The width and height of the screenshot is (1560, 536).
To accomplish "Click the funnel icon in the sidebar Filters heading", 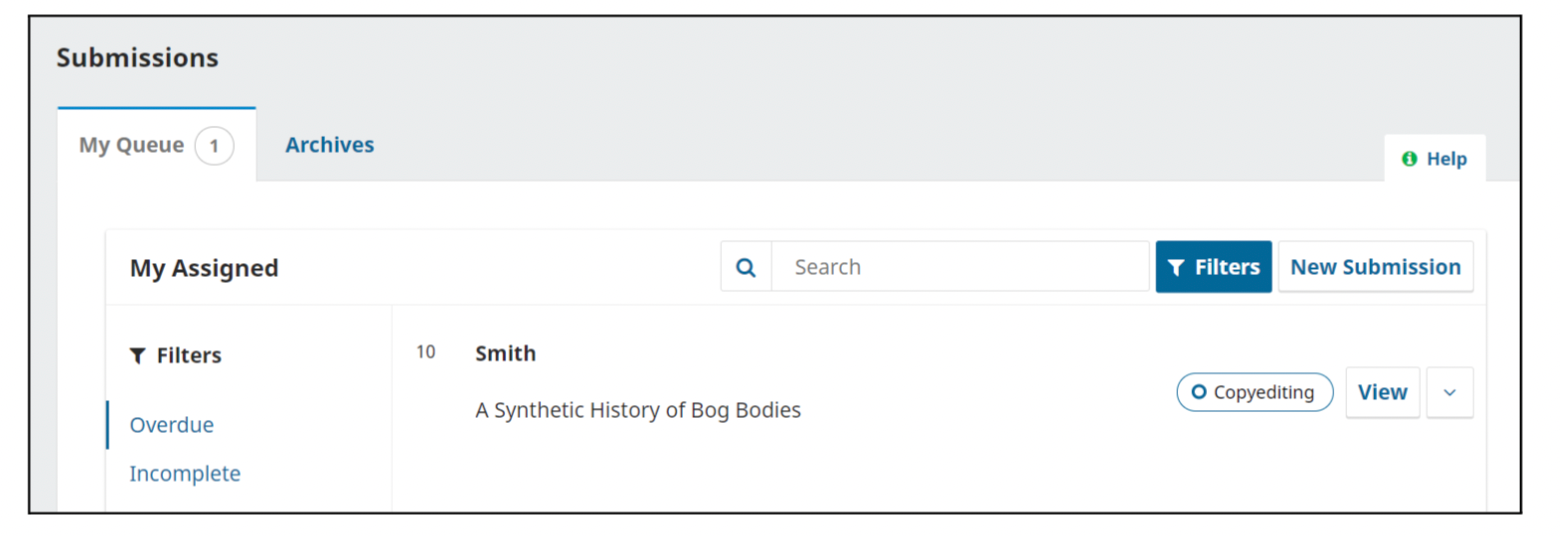I will pyautogui.click(x=138, y=356).
